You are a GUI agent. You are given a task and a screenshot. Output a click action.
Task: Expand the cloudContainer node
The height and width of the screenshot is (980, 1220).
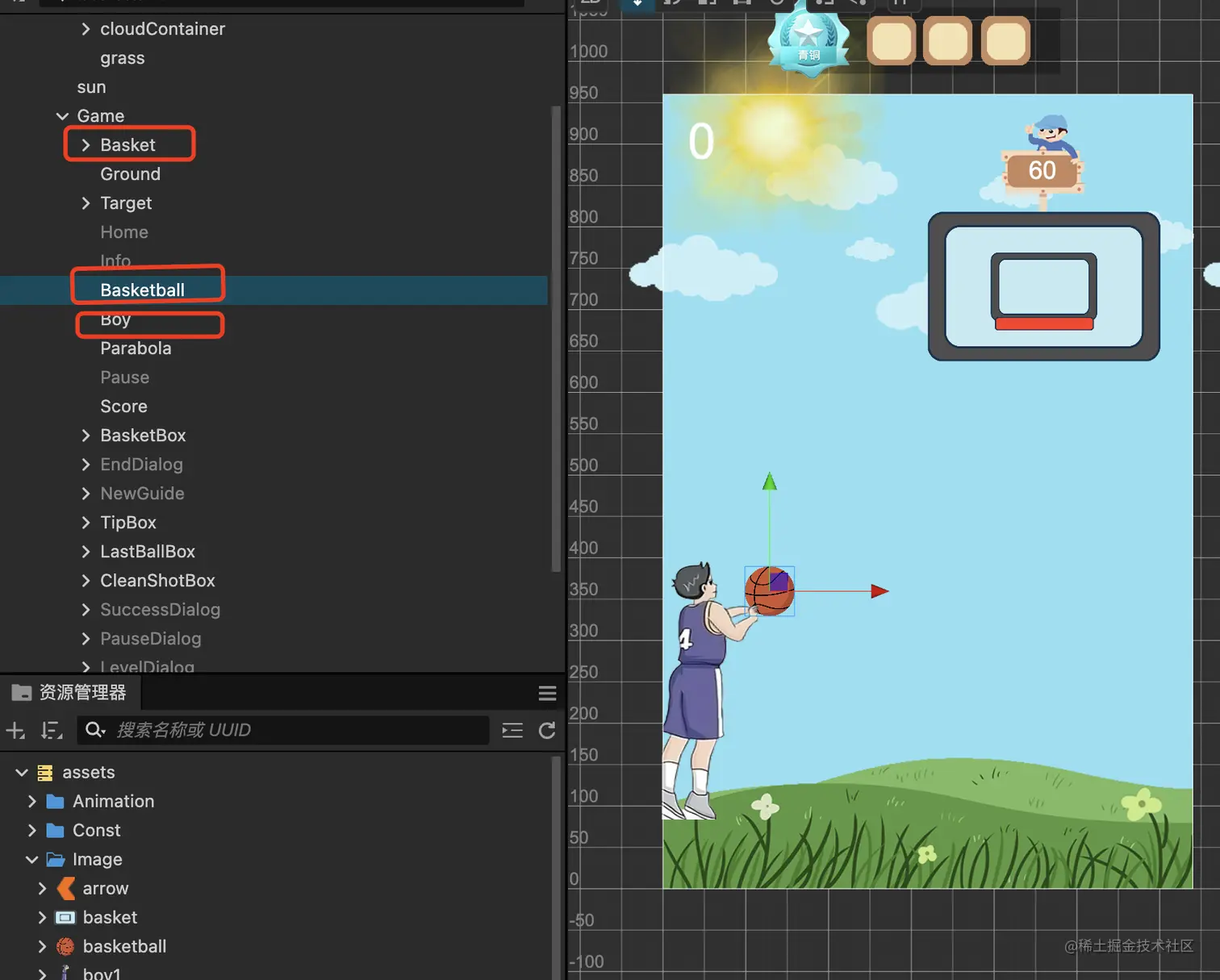(x=86, y=29)
